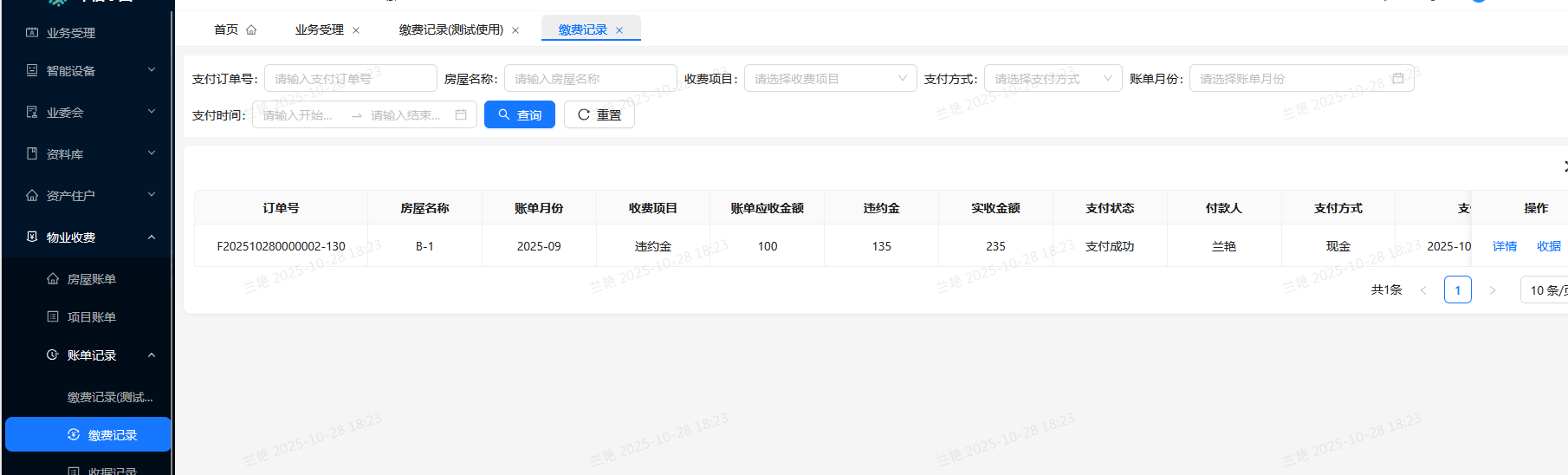Click the 支付时间 end date field
The height and width of the screenshot is (475, 1568).
(407, 115)
